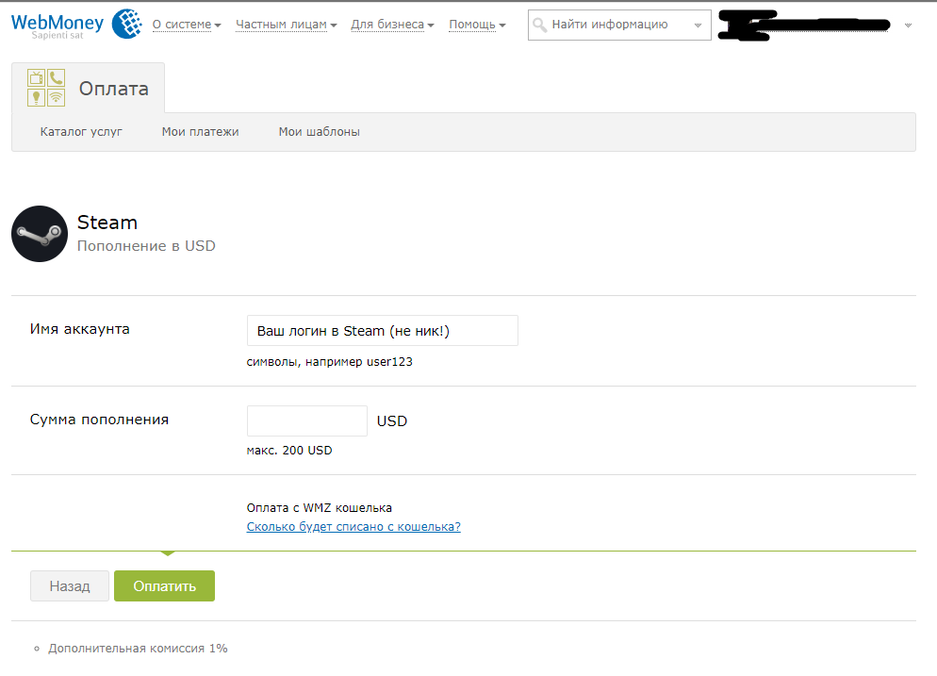Click the hint text символы, например user123
Screen dimensions: 937x676
point(329,362)
